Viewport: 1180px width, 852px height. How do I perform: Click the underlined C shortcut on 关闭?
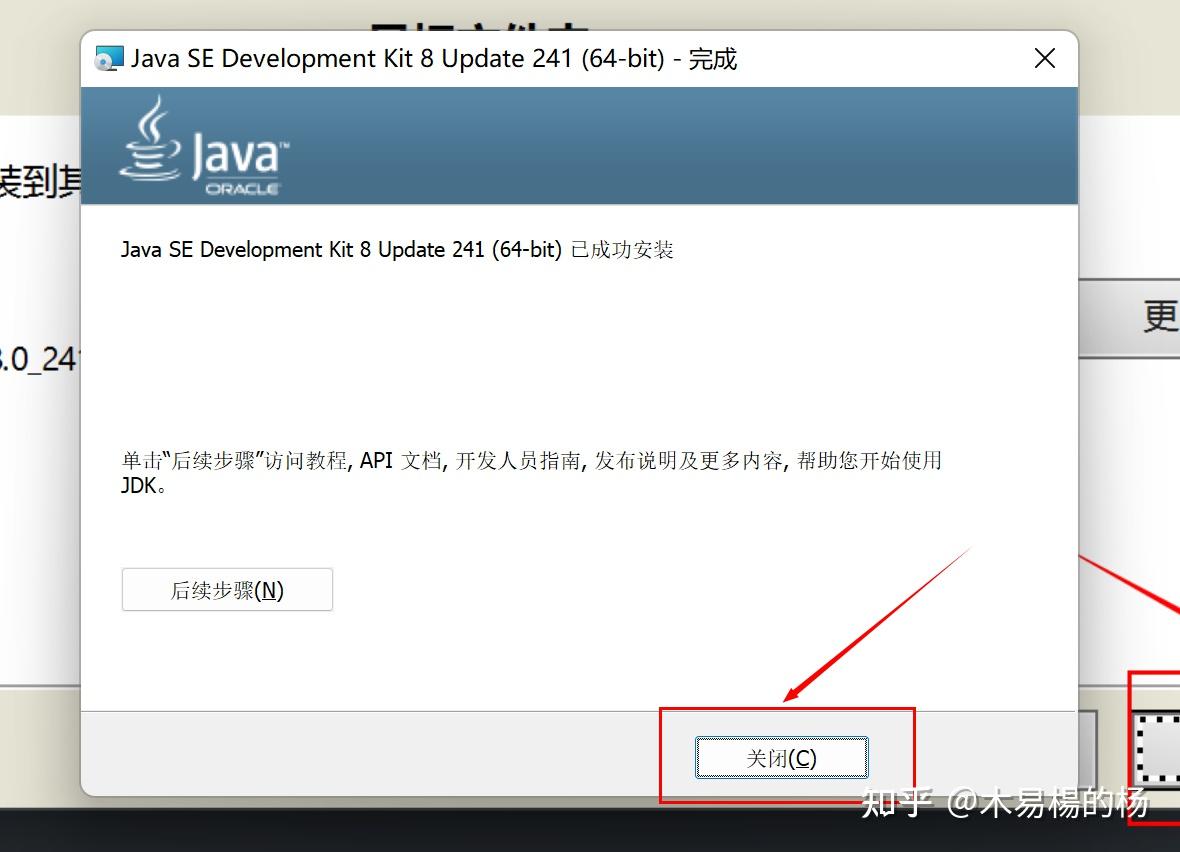pos(803,757)
